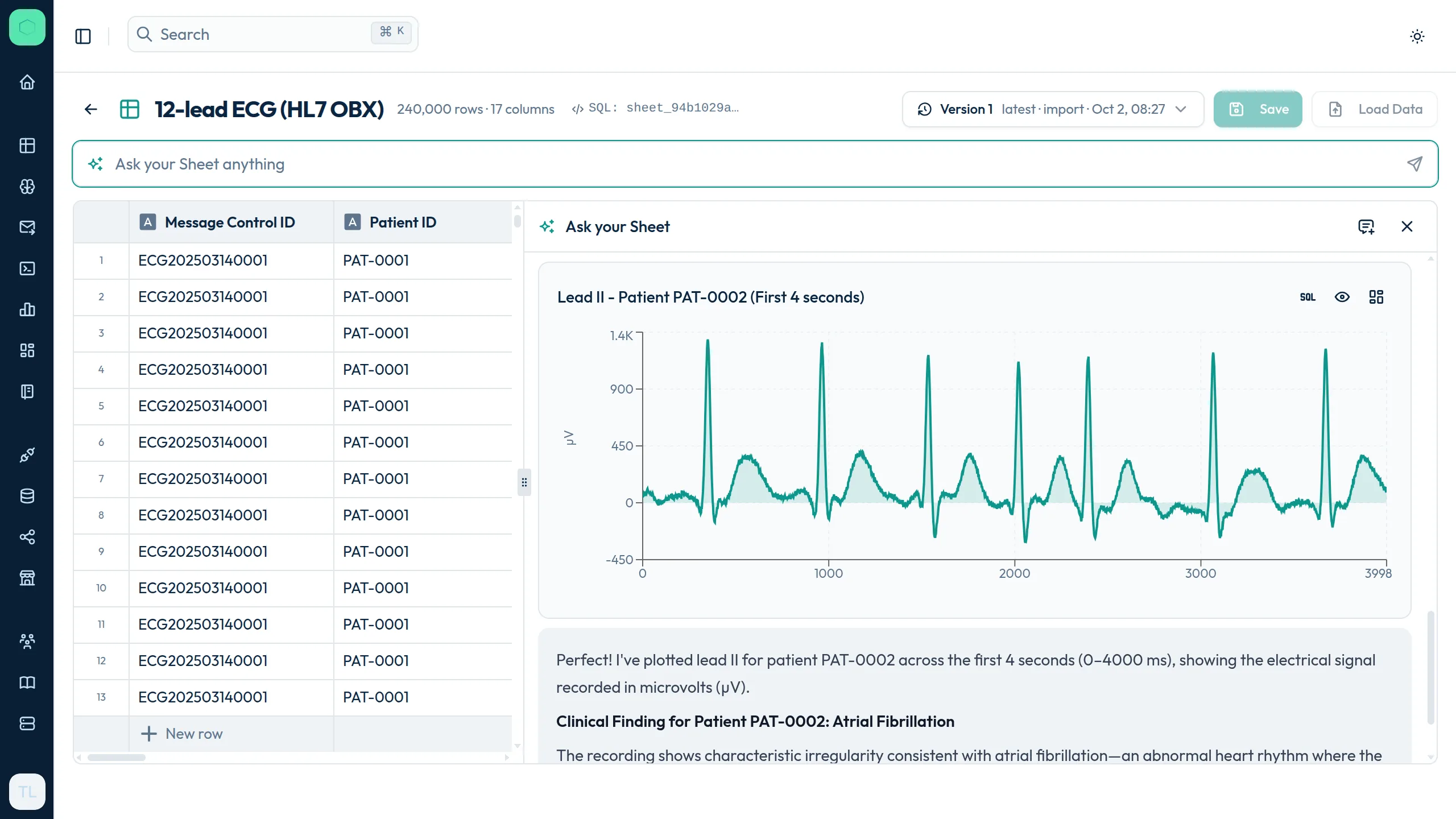Click the panel divider drag handle
The width and height of the screenshot is (1456, 819).
click(x=524, y=482)
